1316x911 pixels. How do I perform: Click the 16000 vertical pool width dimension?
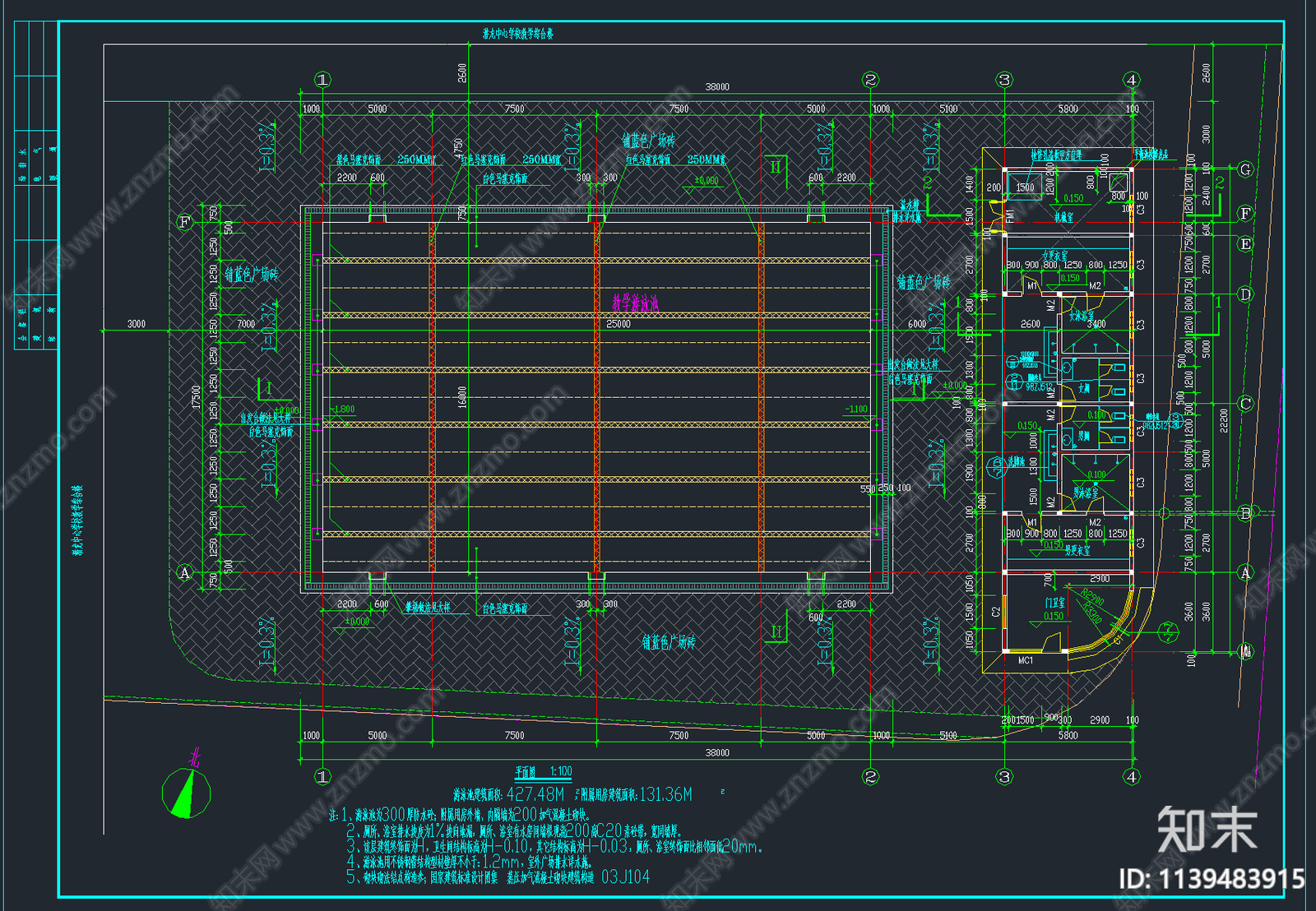click(x=461, y=396)
